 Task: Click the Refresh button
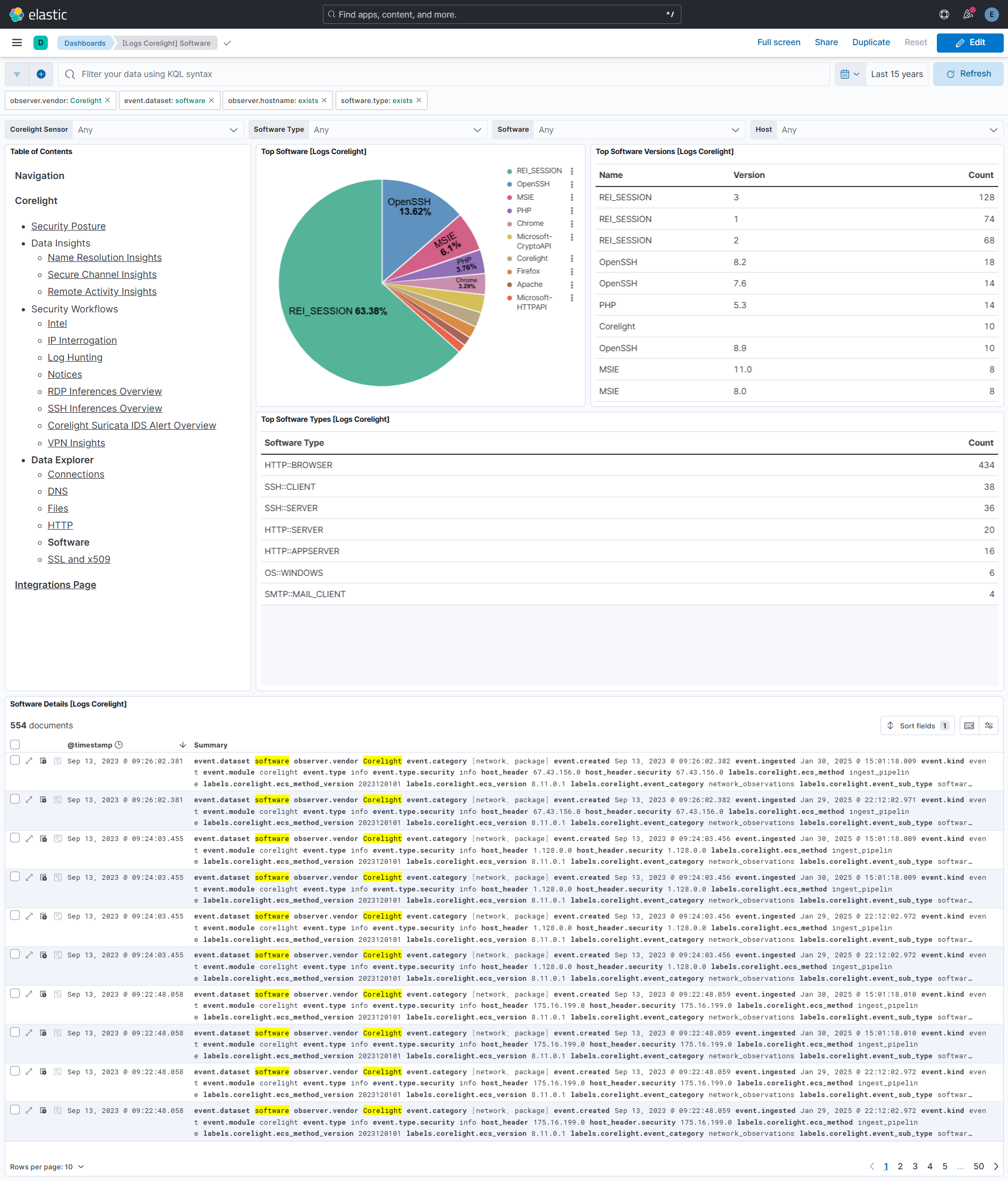968,73
